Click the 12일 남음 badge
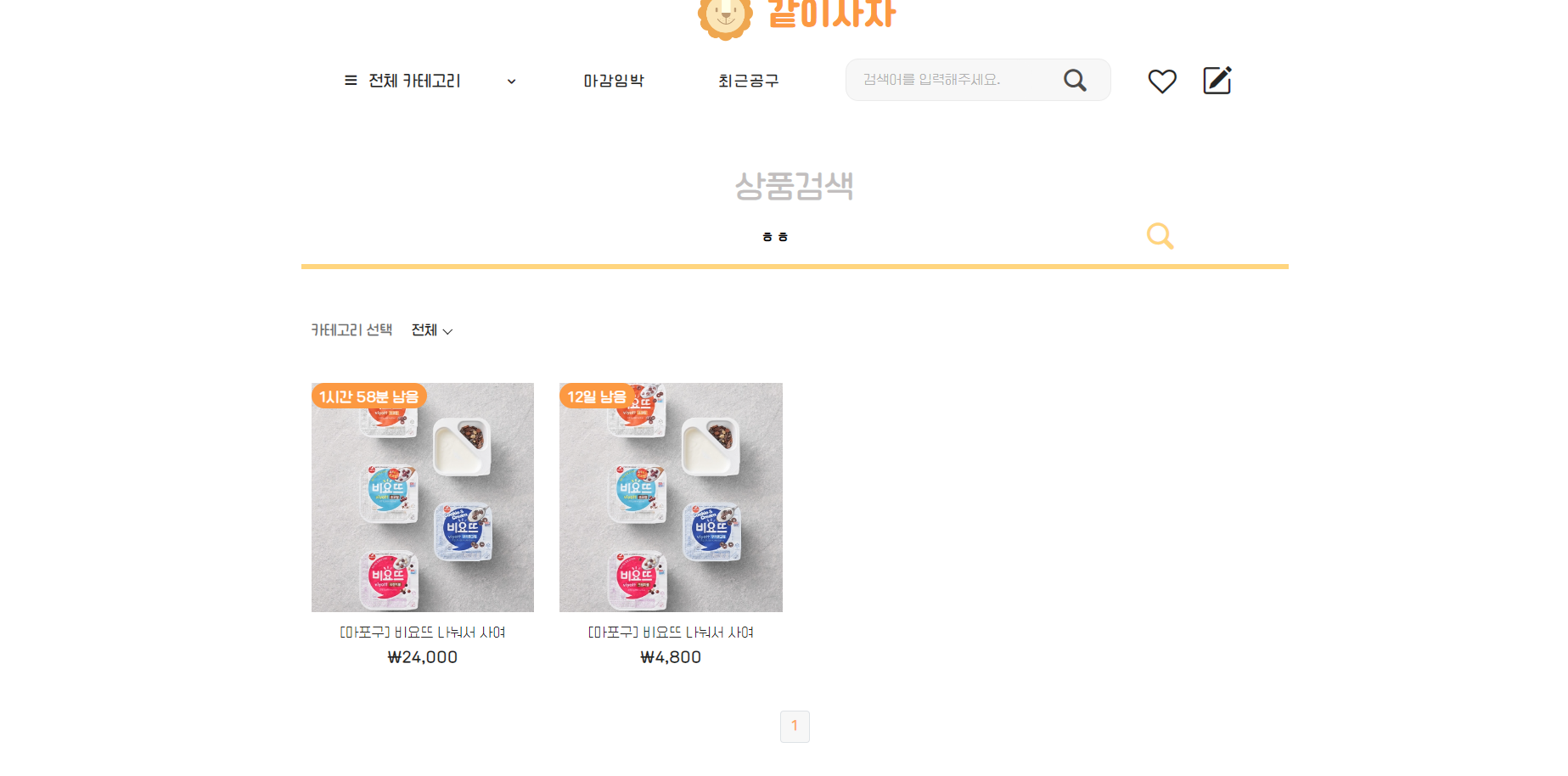Viewport: 1568px width, 776px height. coord(597,396)
